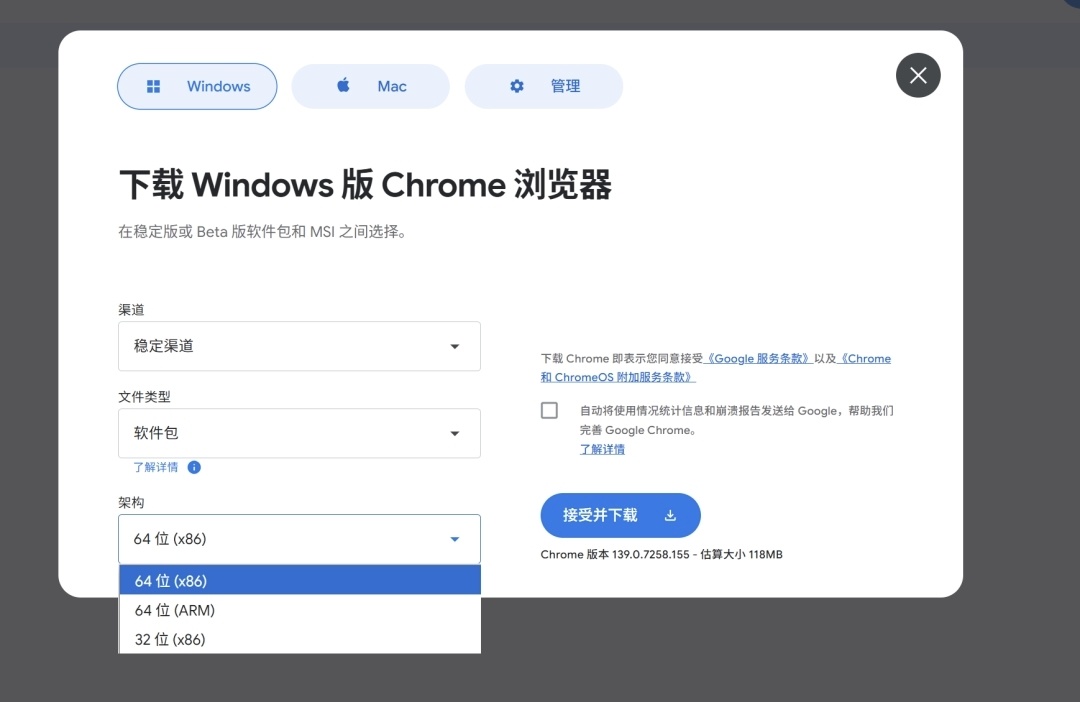
Task: Click the 接受并下载 button
Action: pos(620,515)
